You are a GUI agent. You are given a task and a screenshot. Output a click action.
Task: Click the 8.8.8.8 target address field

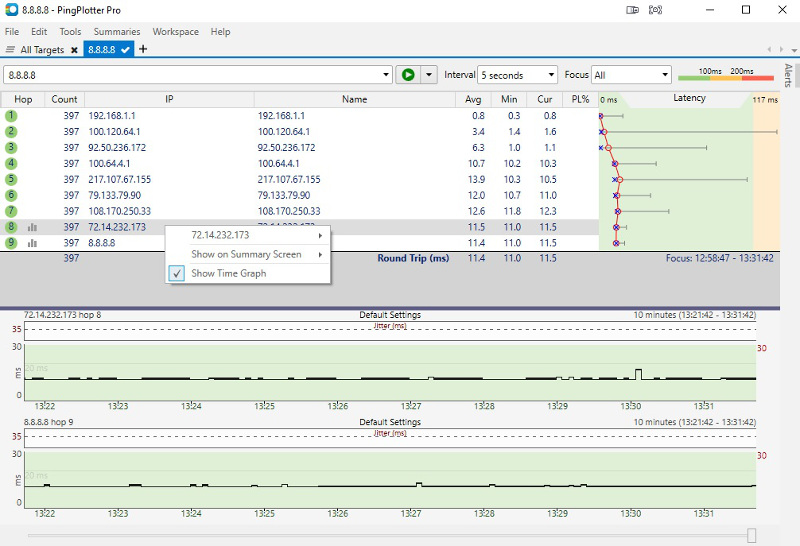[x=190, y=75]
